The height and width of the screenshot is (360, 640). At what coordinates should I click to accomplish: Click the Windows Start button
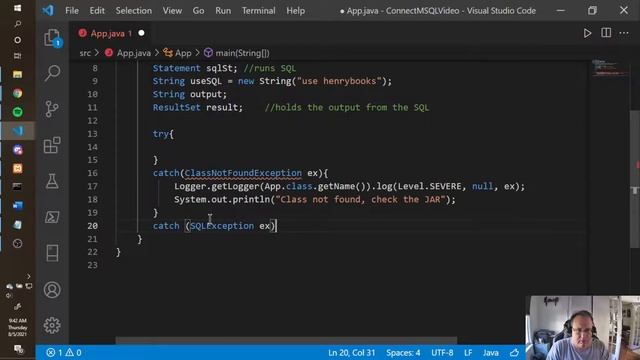[18, 8]
